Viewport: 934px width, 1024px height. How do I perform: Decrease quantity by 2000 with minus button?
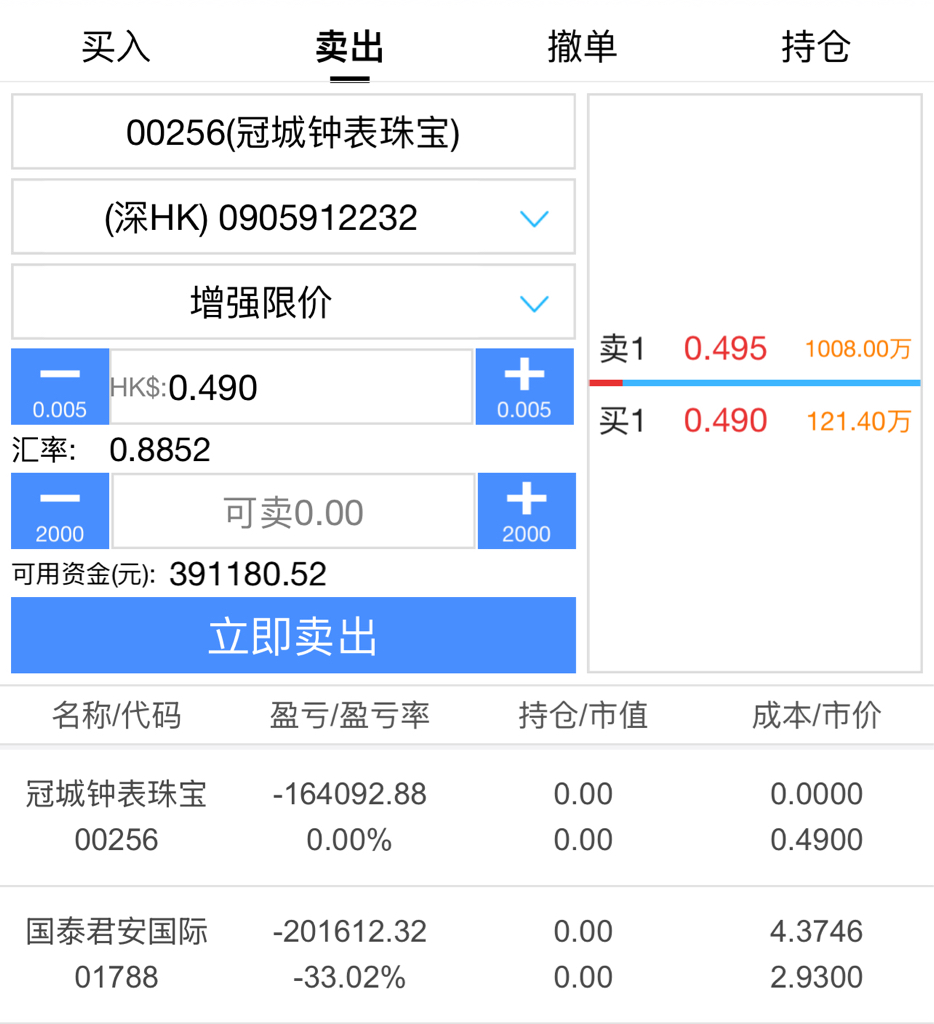tap(60, 511)
